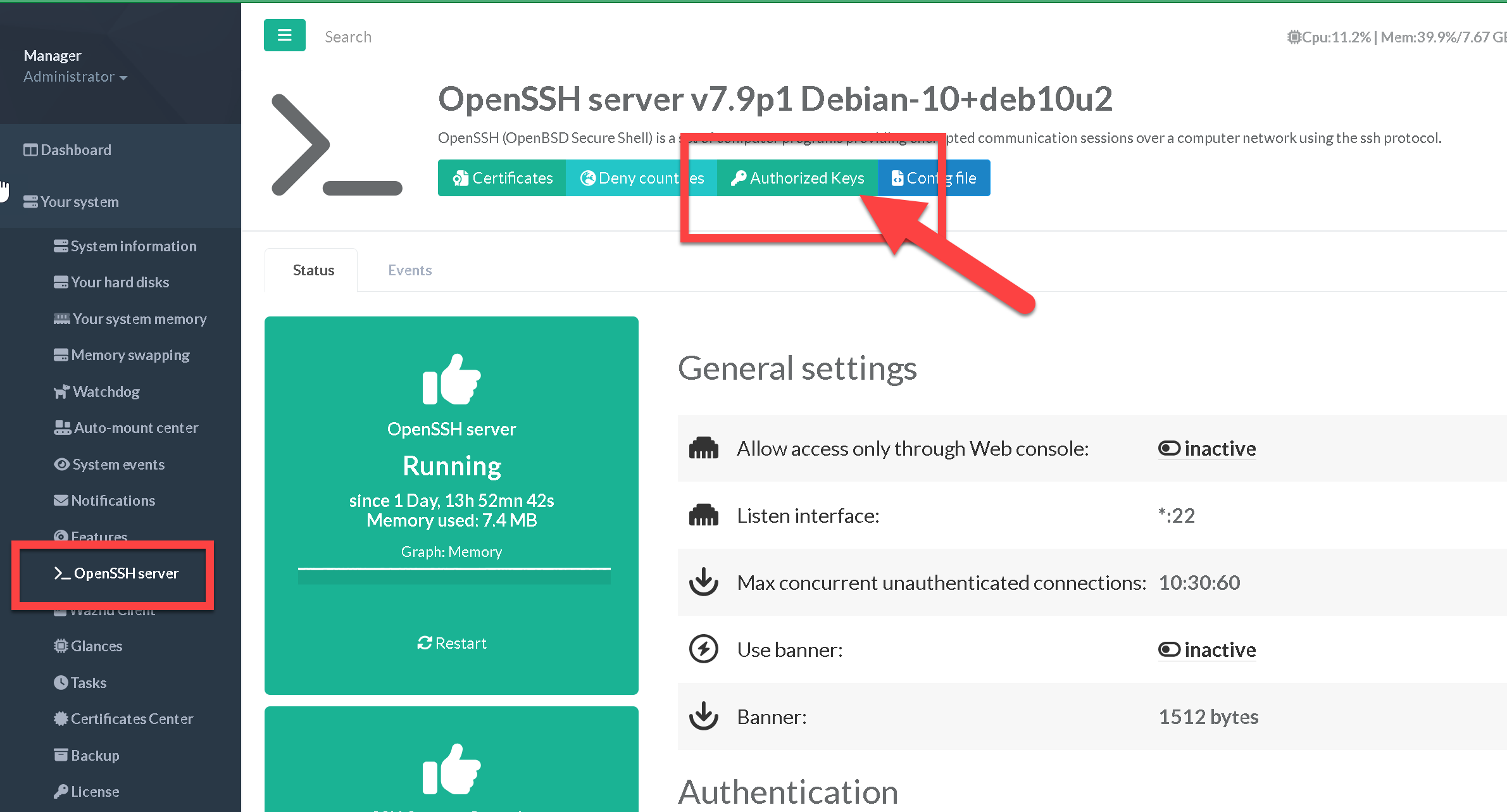Open the Authorized Keys button

click(797, 178)
